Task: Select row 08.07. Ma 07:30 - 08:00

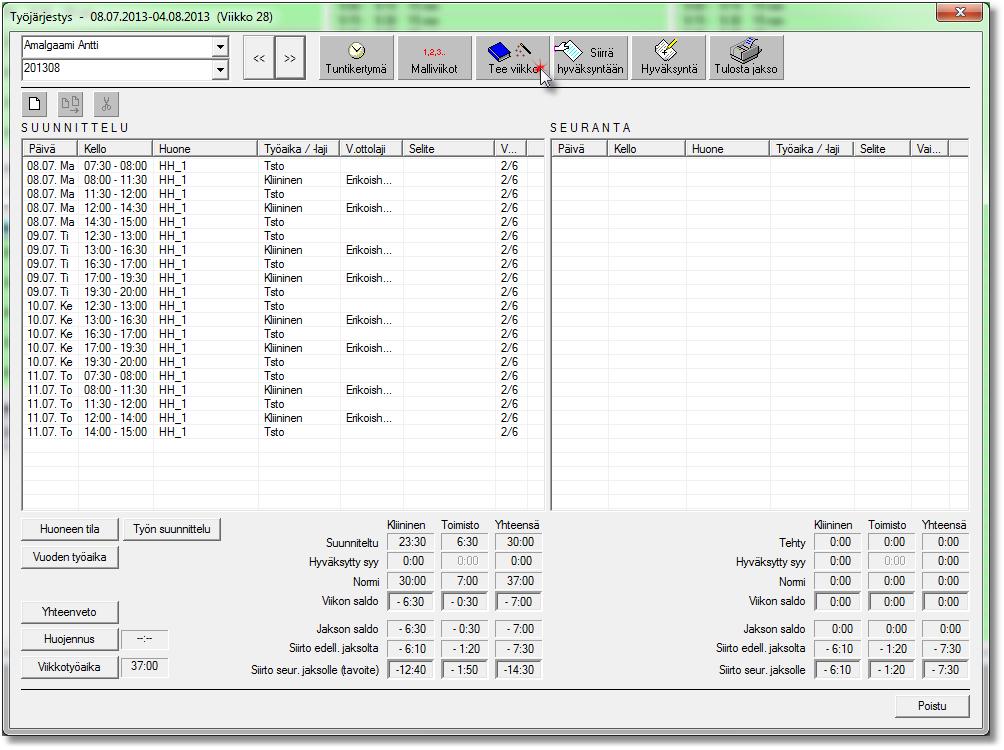Action: tap(283, 166)
